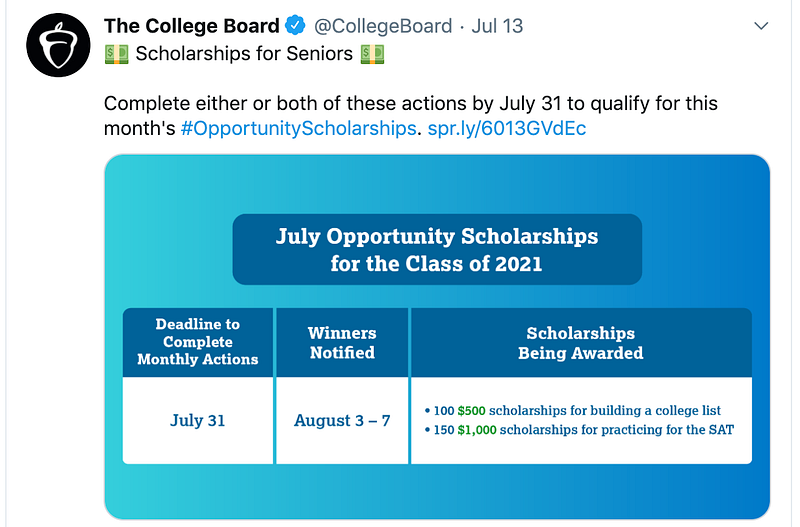The image size is (800, 527).
Task: Click the July Opportunity Scholarships title banner
Action: tap(437, 250)
